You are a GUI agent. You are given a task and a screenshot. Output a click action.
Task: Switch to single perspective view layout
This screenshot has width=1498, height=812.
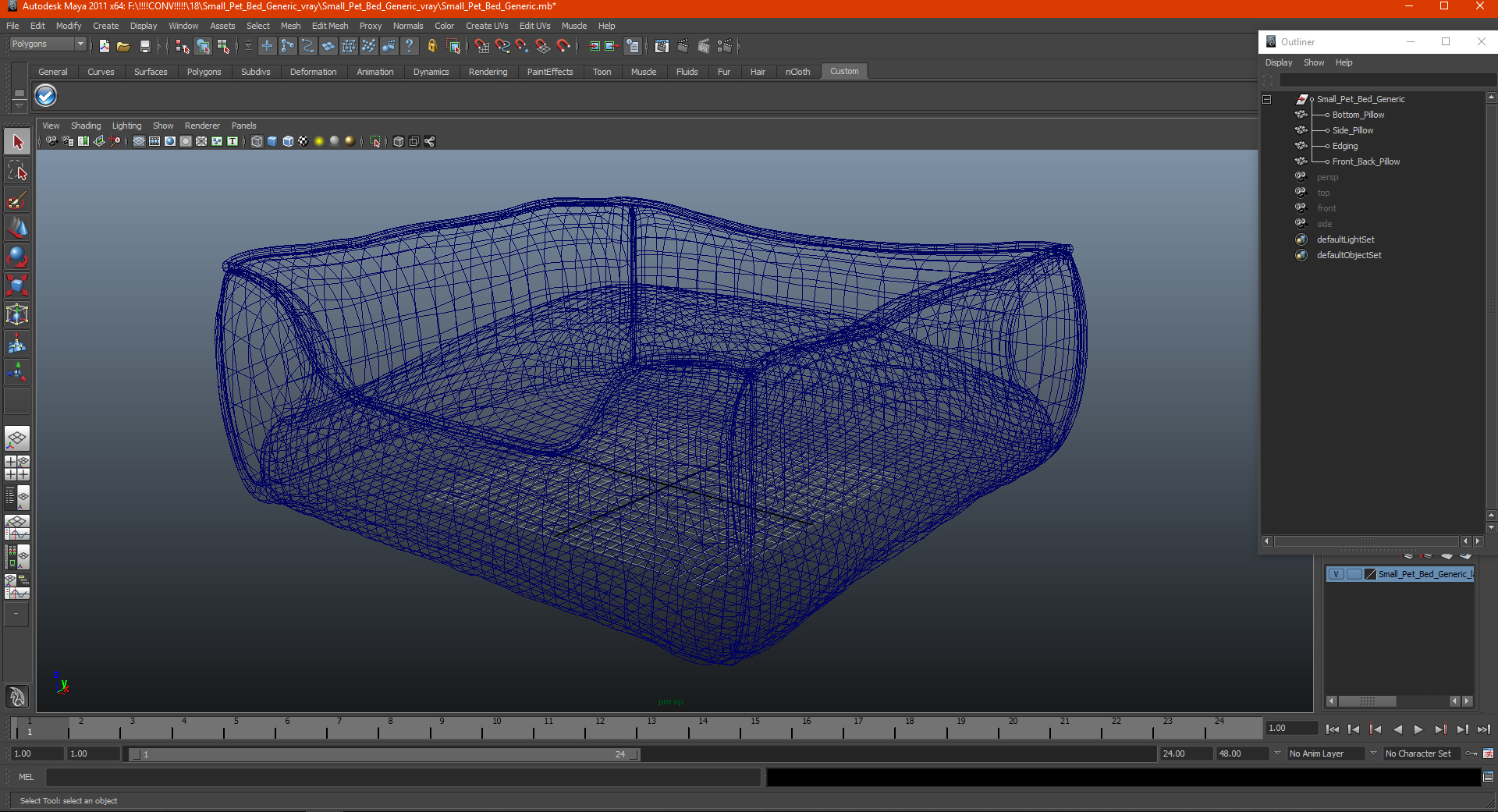point(17,439)
